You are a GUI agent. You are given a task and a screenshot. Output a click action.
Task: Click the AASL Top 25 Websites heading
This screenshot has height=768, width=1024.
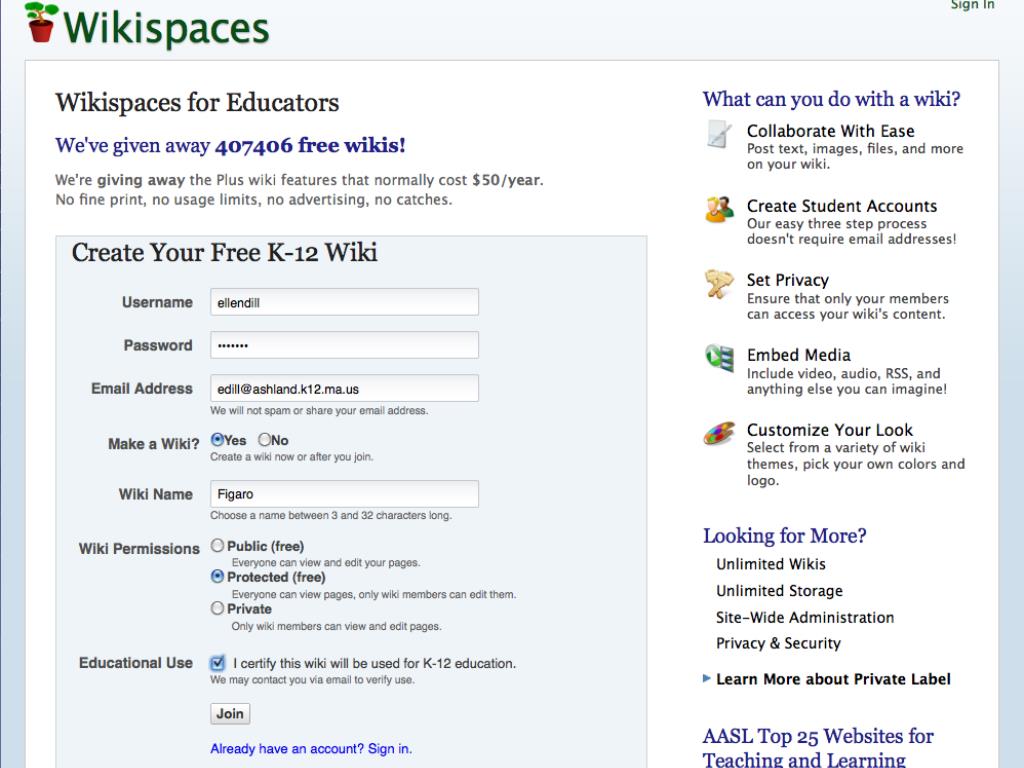tap(818, 748)
